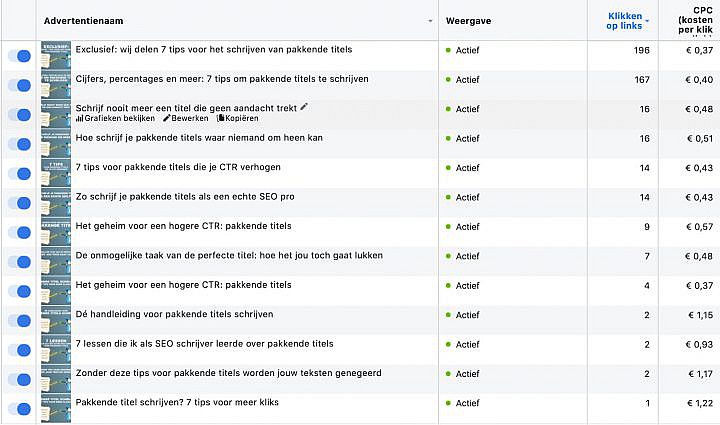The image size is (720, 425).
Task: Open thumbnail of 'Zonder deze tips' ad
Action: click(56, 379)
